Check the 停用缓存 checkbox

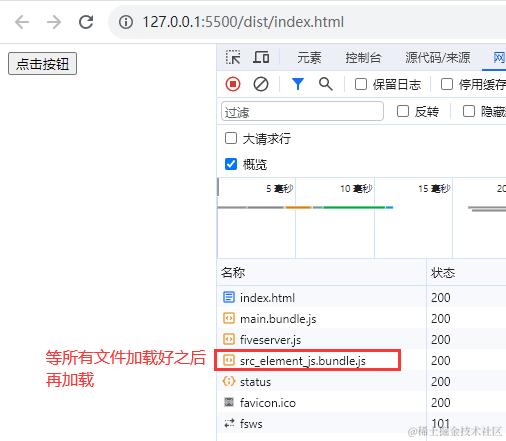[x=447, y=84]
